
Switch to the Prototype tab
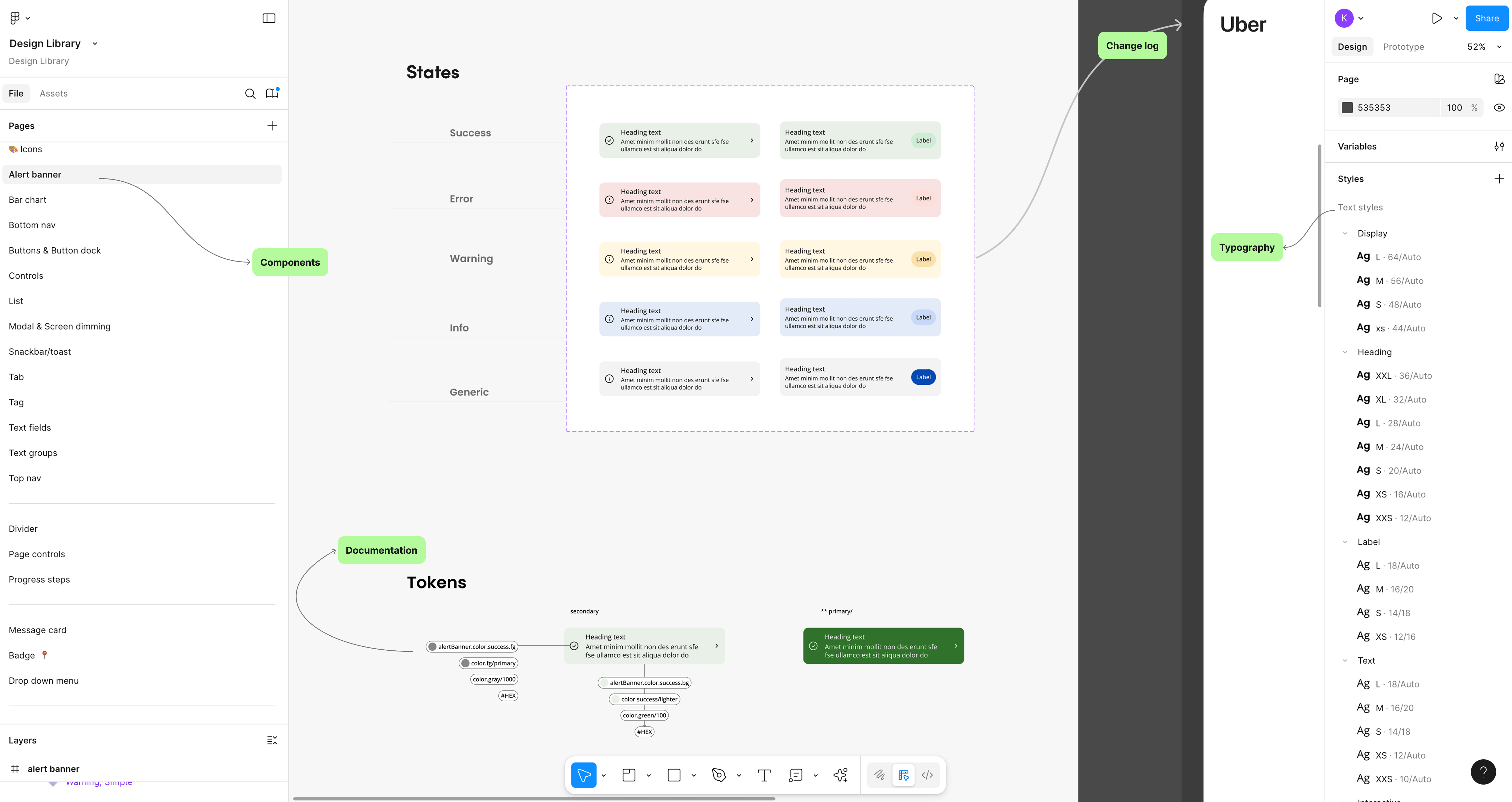coord(1403,47)
